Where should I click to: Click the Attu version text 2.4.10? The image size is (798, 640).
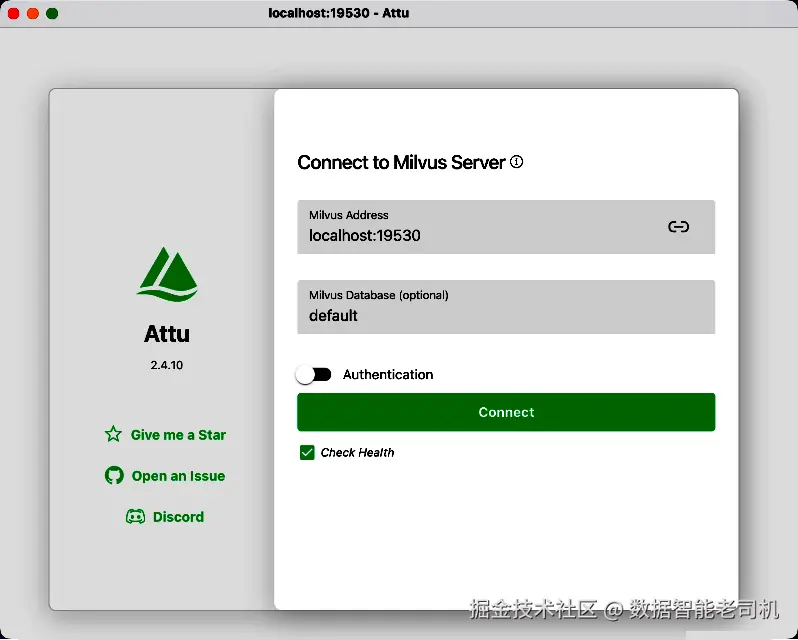point(166,365)
